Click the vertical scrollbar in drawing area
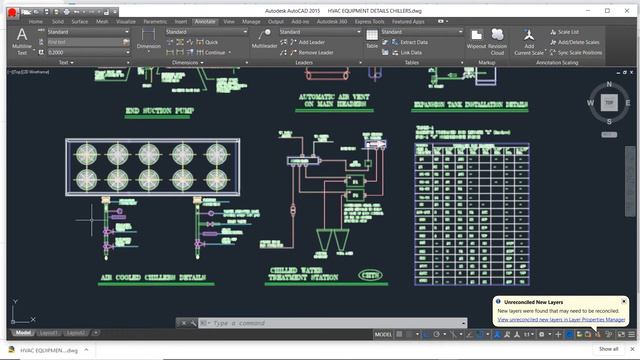This screenshot has width=640, height=360. [630, 182]
